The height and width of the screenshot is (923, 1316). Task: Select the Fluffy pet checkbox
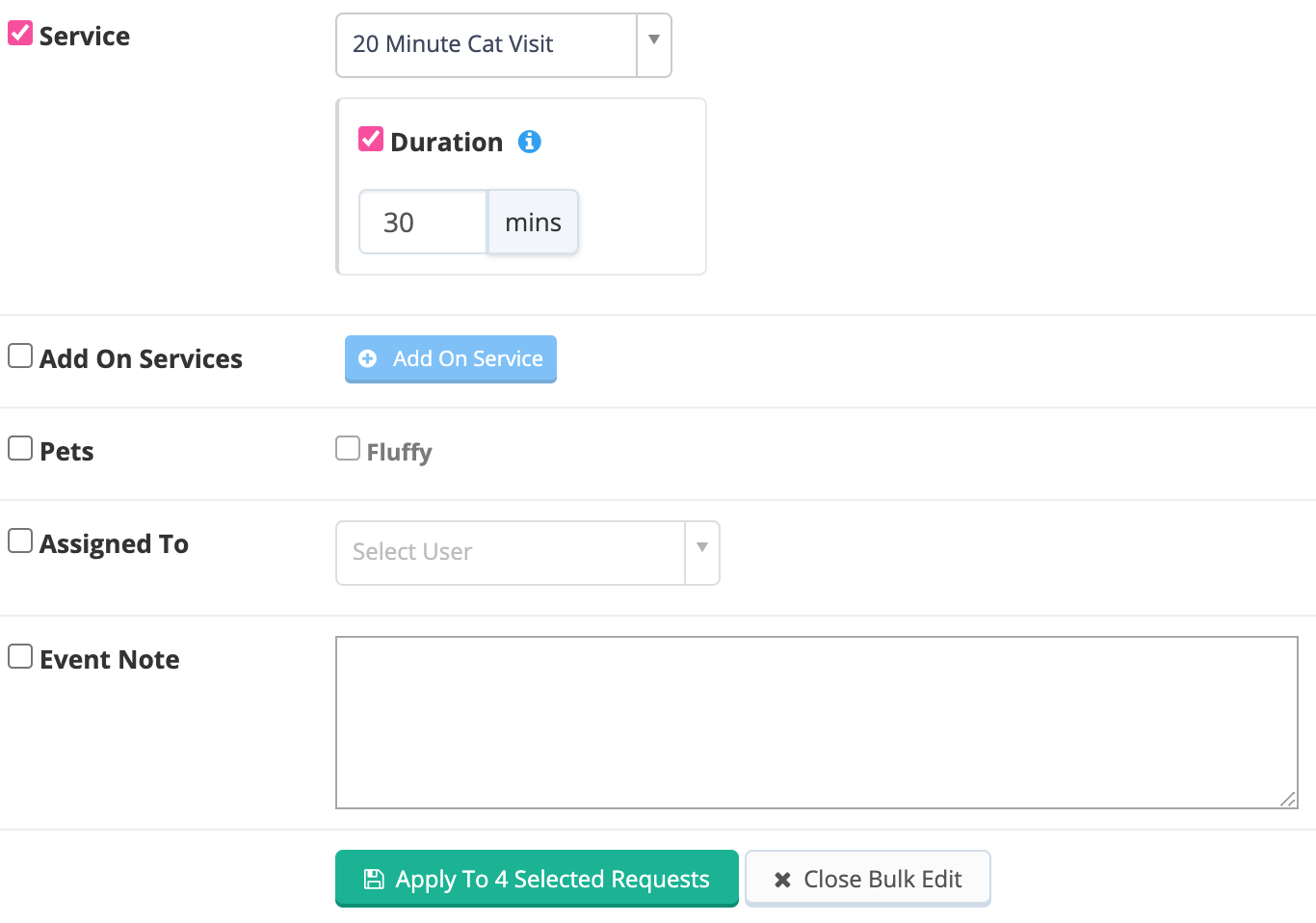348,448
